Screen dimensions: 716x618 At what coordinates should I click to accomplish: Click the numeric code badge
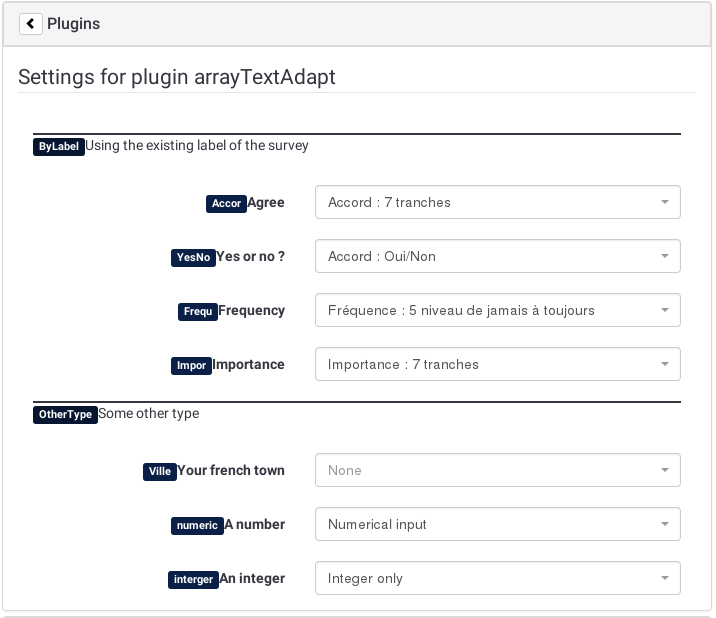pyautogui.click(x=197, y=525)
